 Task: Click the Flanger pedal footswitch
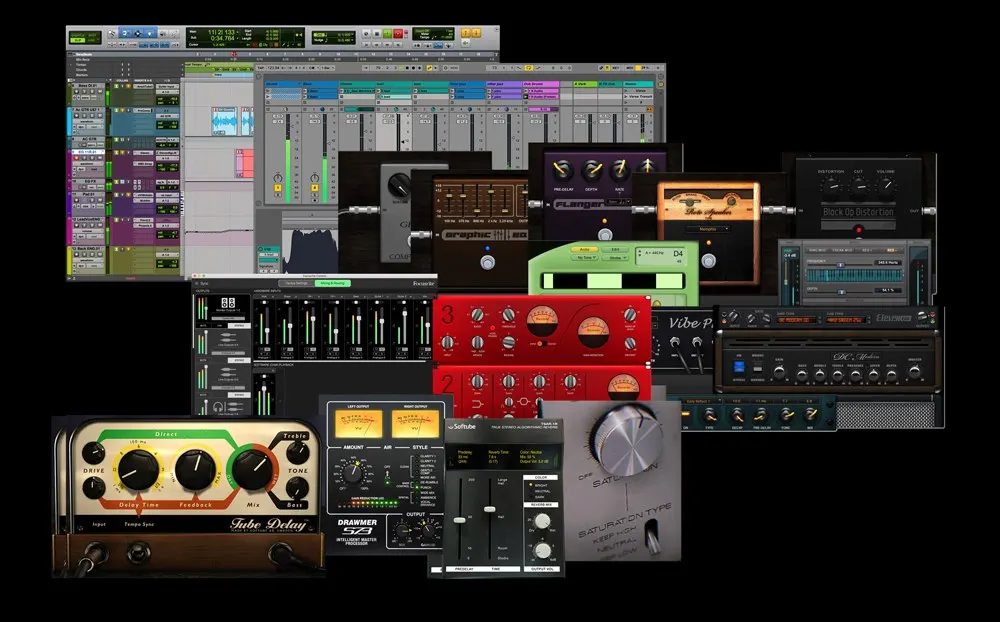(x=605, y=235)
